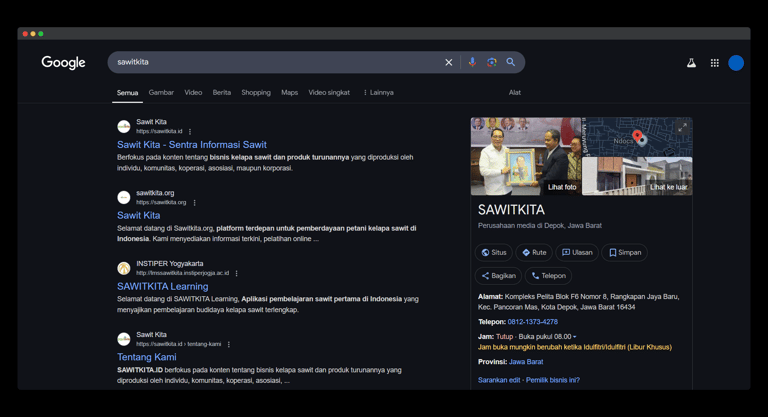Share the business with Bagikan button
The width and height of the screenshot is (768, 417).
(x=498, y=276)
